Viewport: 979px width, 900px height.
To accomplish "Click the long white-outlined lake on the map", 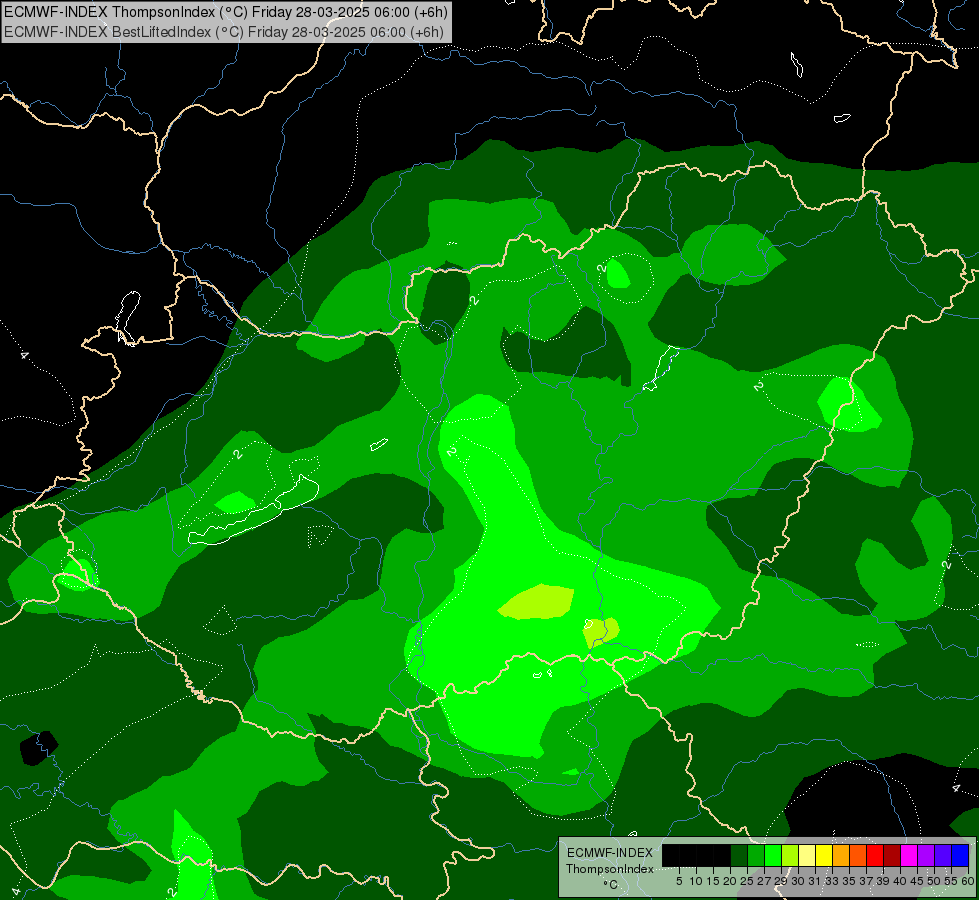I will pyautogui.click(x=253, y=512).
